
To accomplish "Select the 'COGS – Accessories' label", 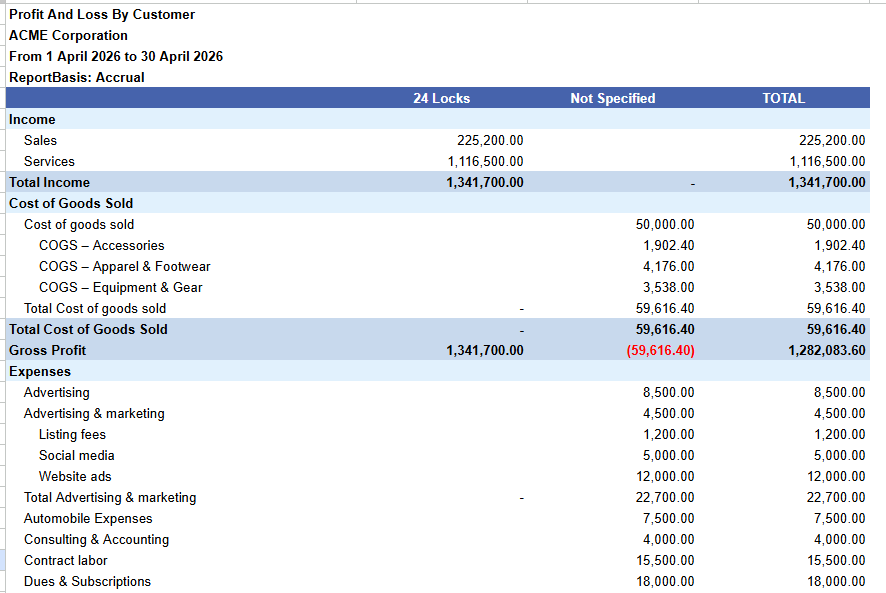I will click(x=102, y=245).
